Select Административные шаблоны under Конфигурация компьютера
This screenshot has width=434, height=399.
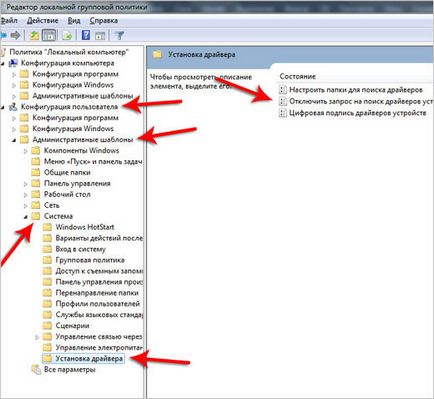[x=83, y=96]
